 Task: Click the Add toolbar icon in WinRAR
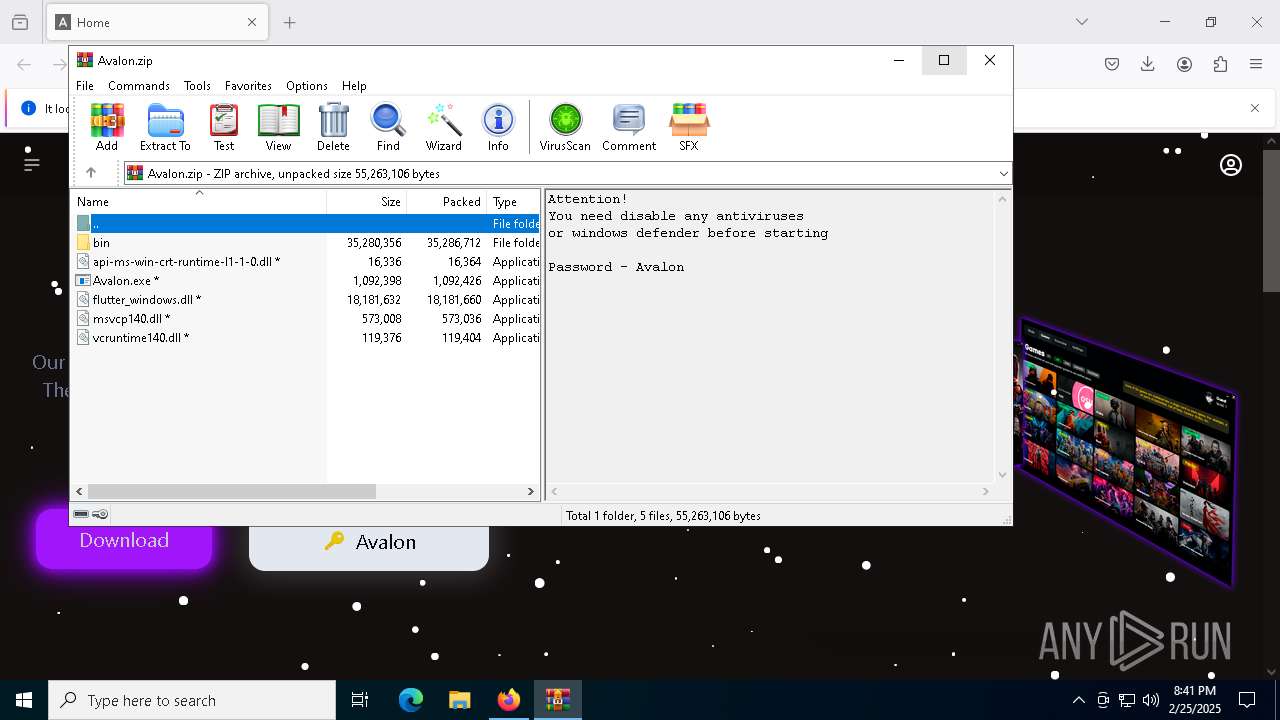pyautogui.click(x=107, y=127)
